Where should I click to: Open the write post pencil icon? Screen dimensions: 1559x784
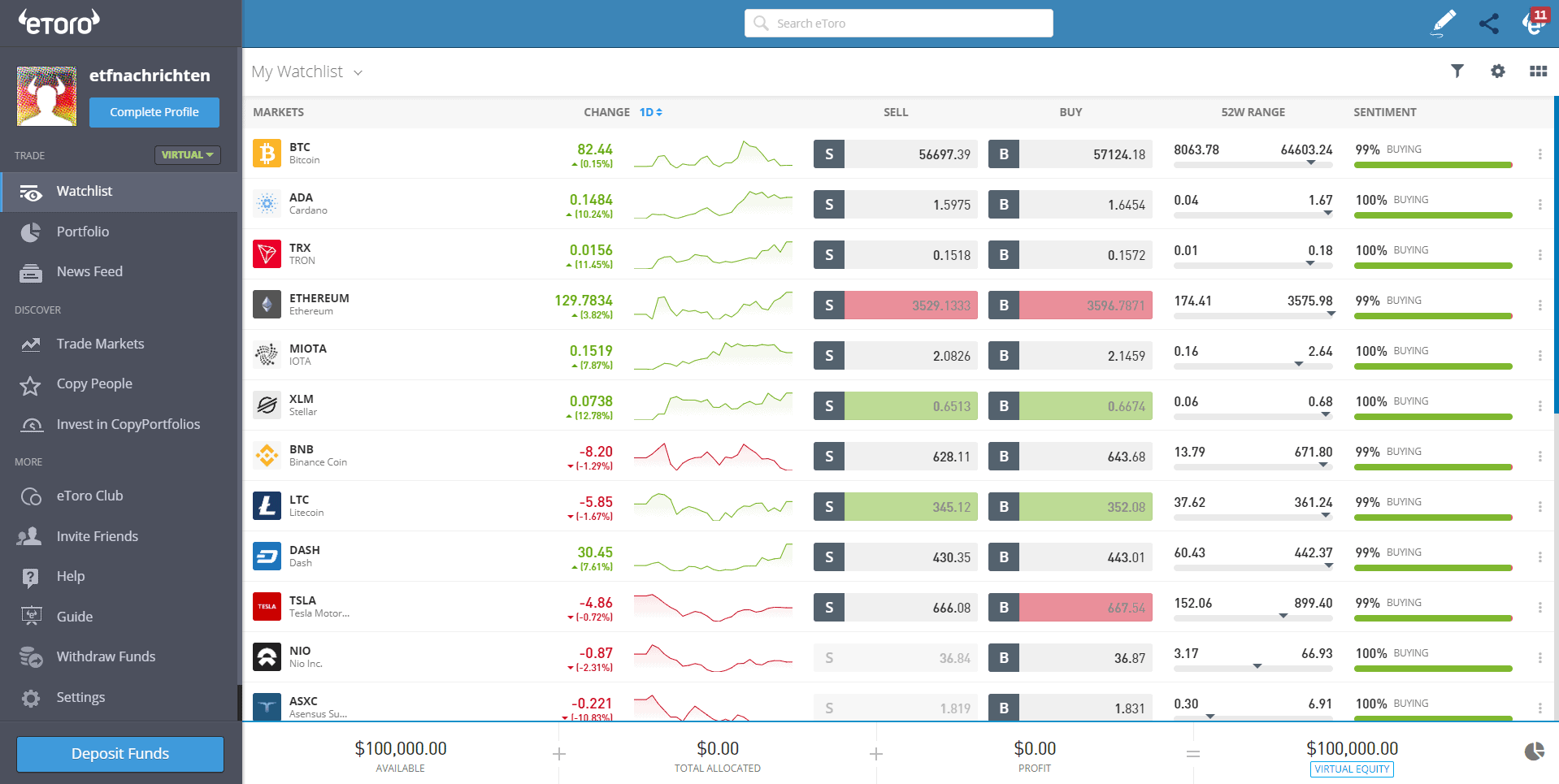tap(1444, 23)
